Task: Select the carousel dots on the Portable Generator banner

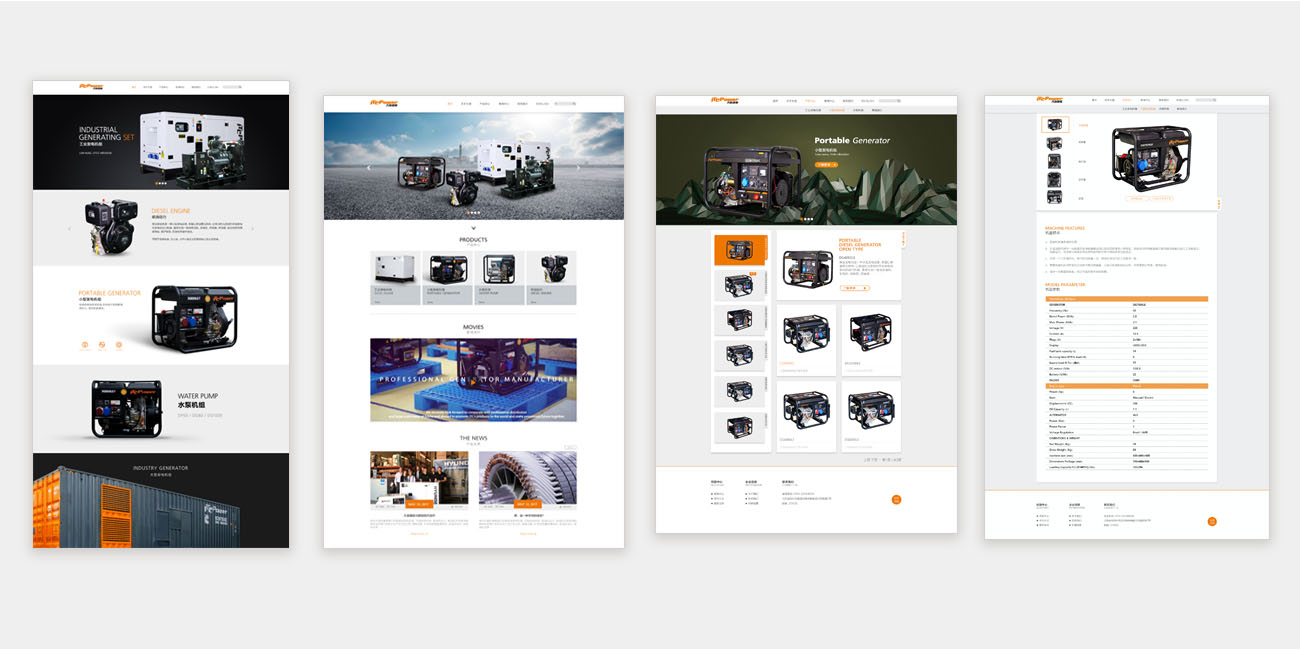Action: point(806,219)
